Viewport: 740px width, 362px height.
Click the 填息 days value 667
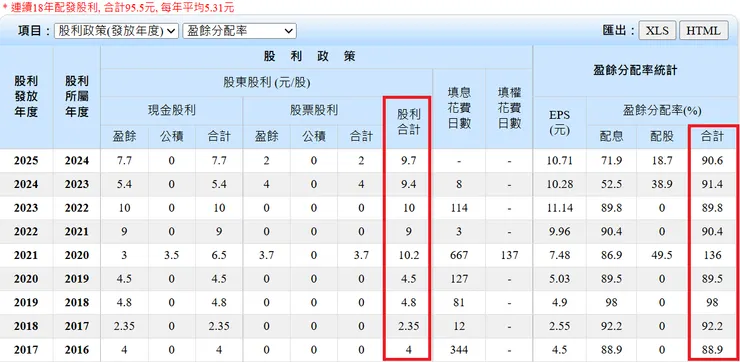(459, 255)
